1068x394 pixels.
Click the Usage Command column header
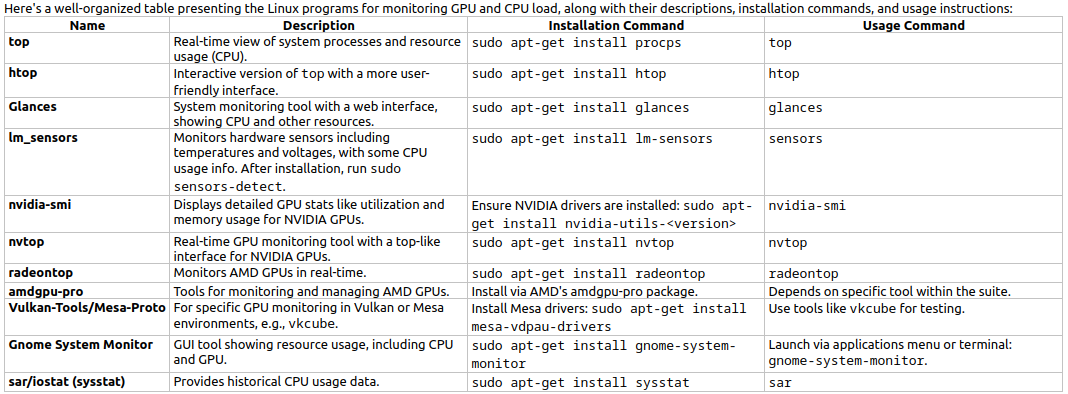click(x=913, y=26)
